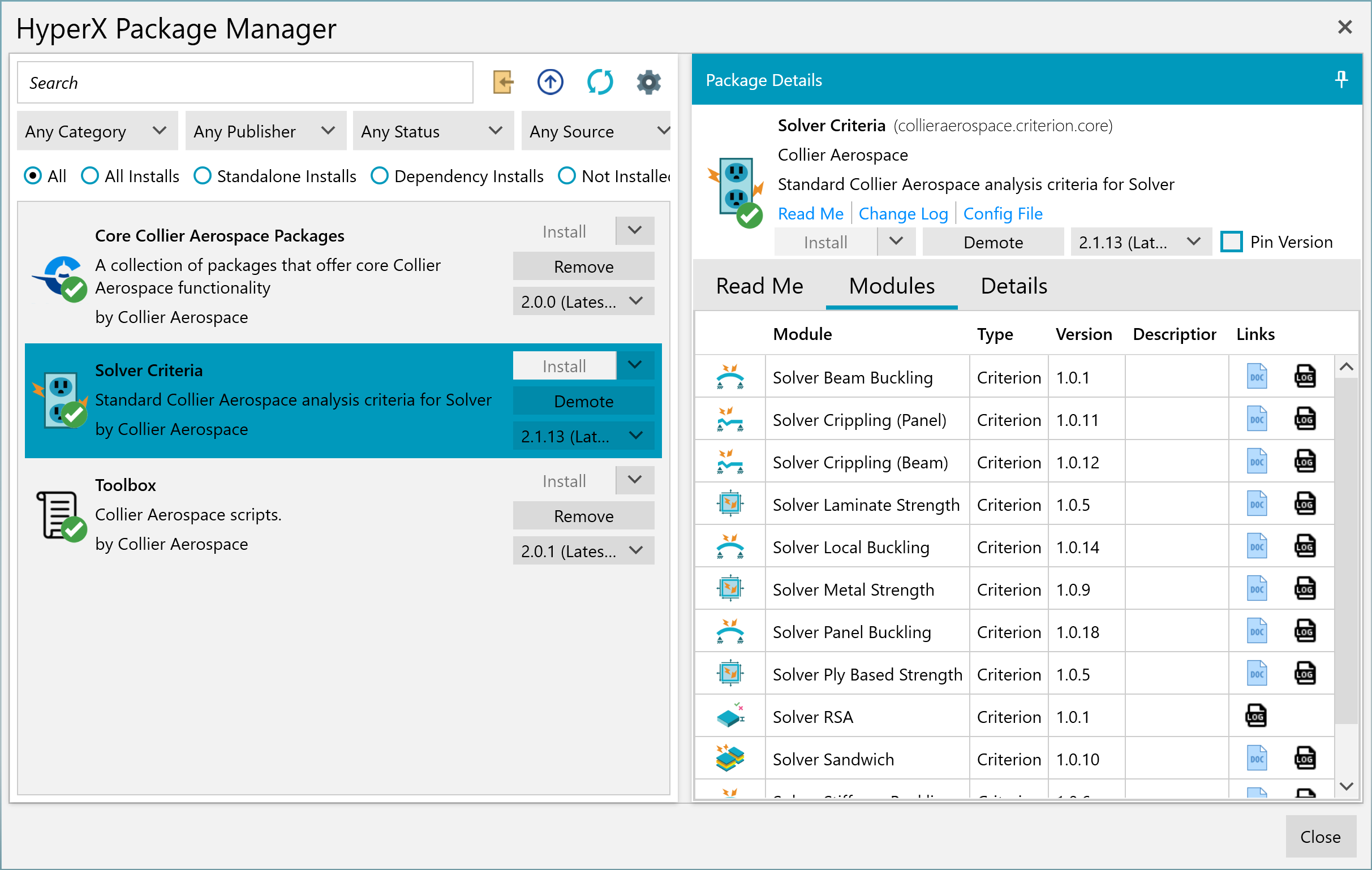Switch to the Details tab

1014,286
